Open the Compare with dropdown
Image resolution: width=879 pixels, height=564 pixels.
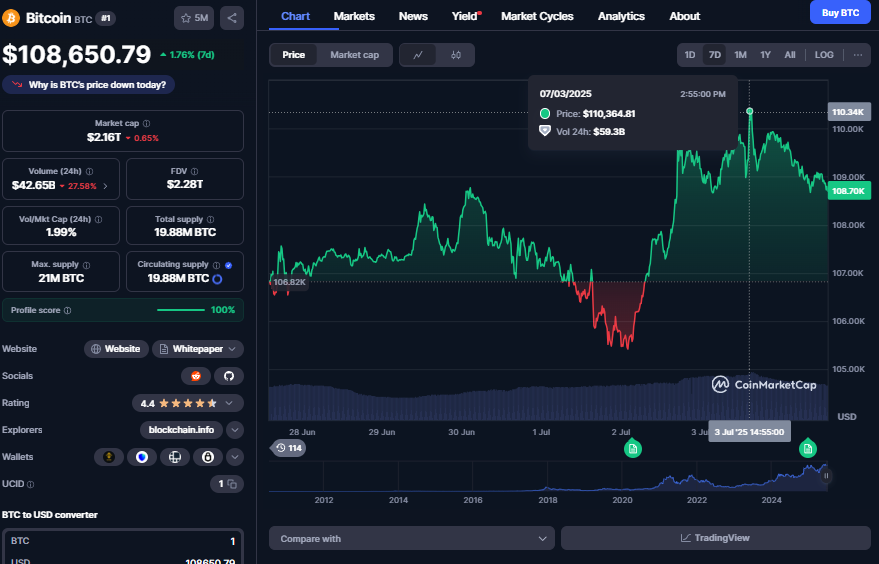(411, 539)
